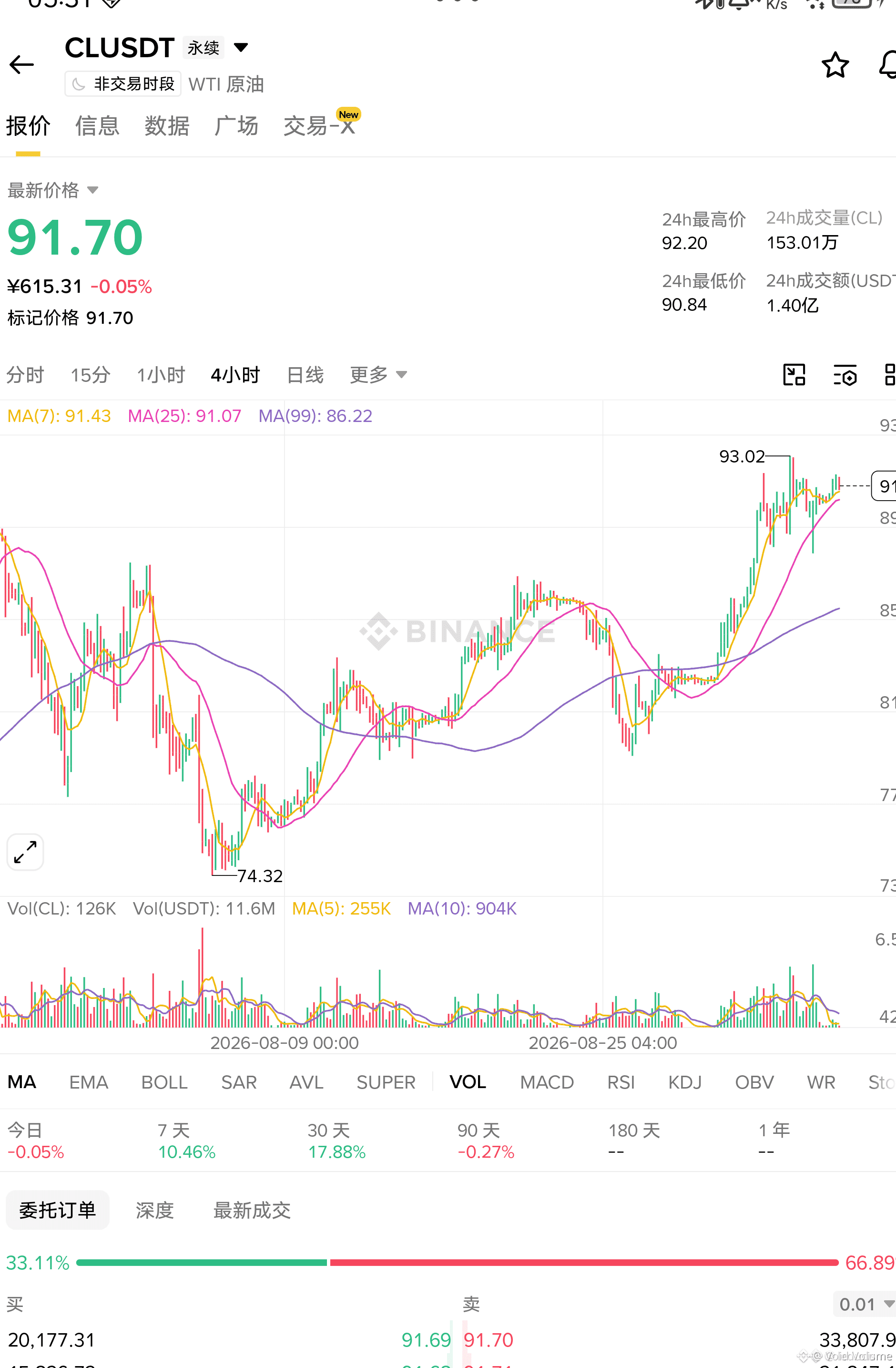Switch to the 数据 tab
The height and width of the screenshot is (1368, 896).
coord(166,125)
